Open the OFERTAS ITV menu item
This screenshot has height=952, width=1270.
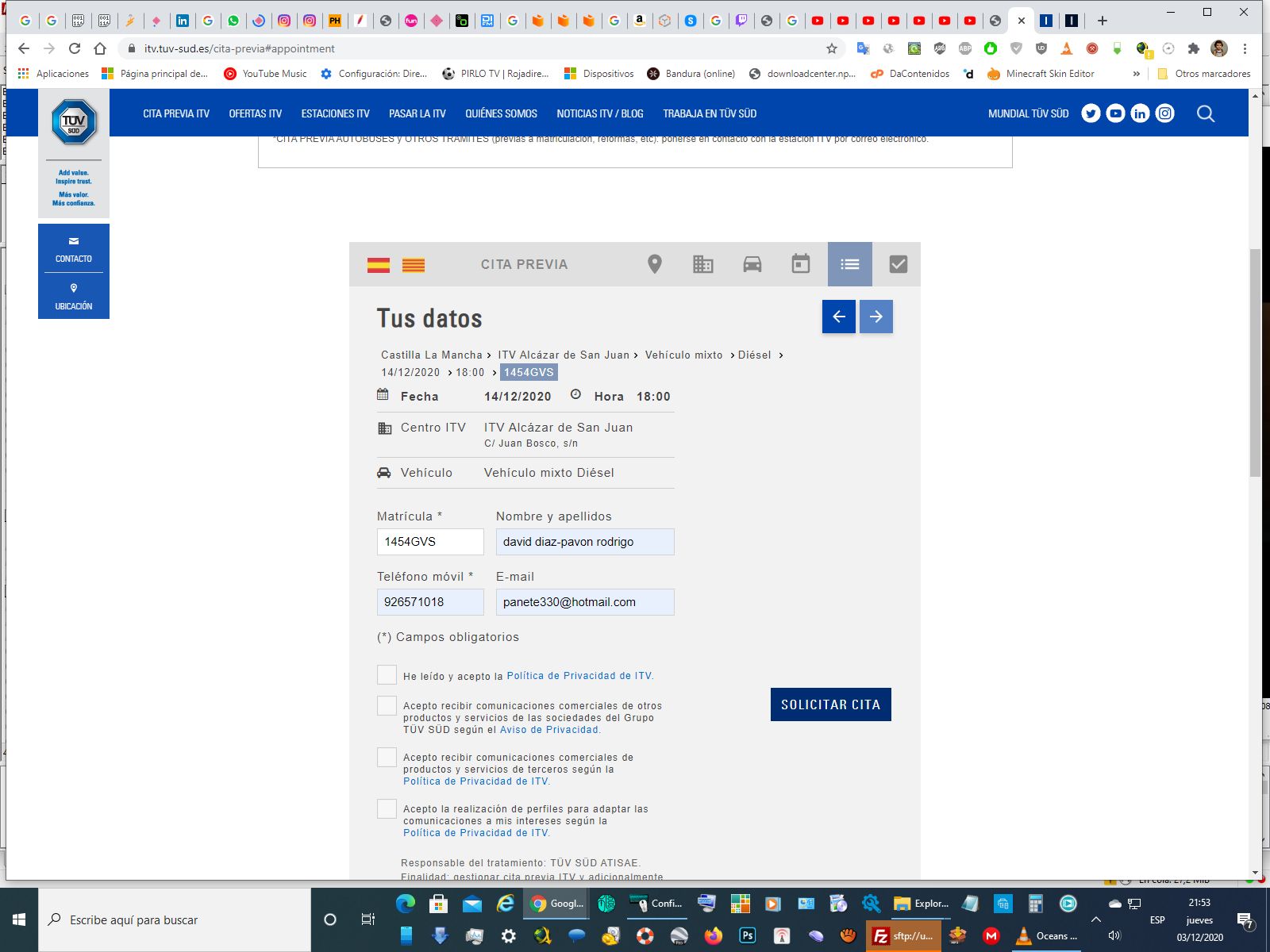pos(255,113)
